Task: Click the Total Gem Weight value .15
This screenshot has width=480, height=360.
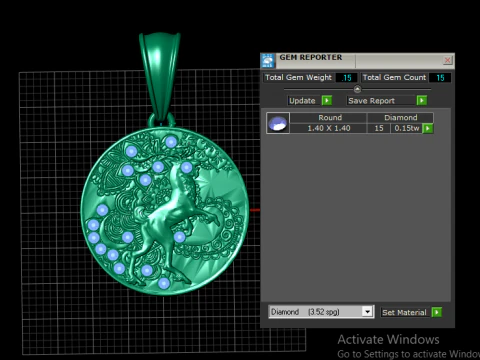Action: coord(347,78)
